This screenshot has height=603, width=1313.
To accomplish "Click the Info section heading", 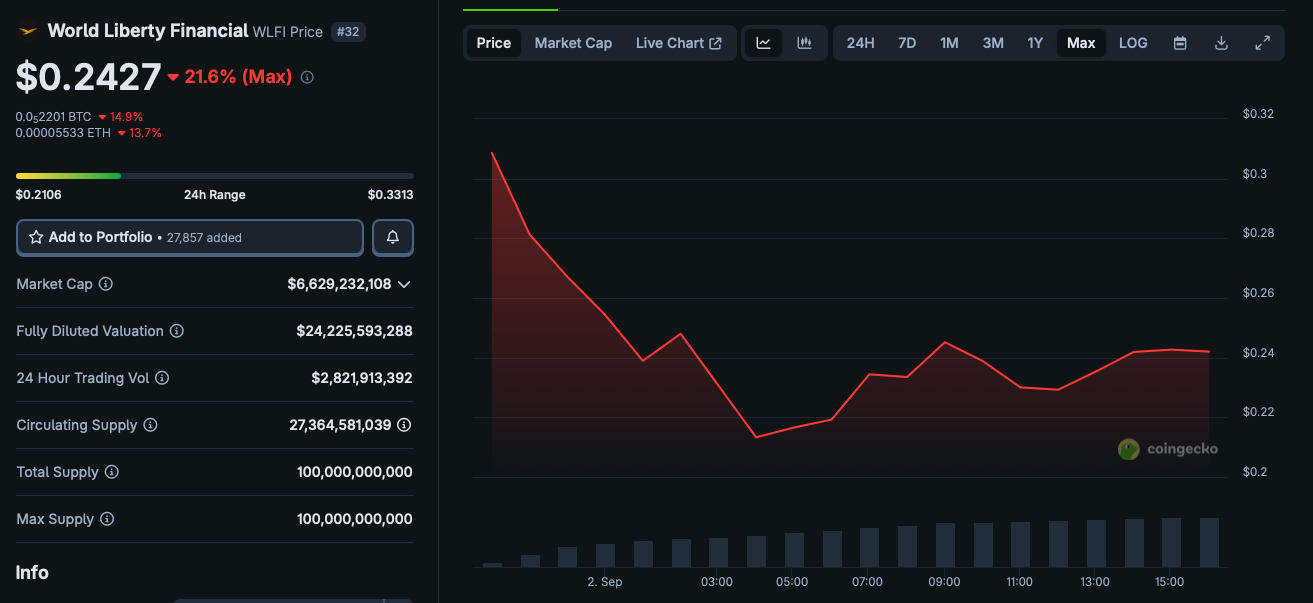I will (32, 573).
